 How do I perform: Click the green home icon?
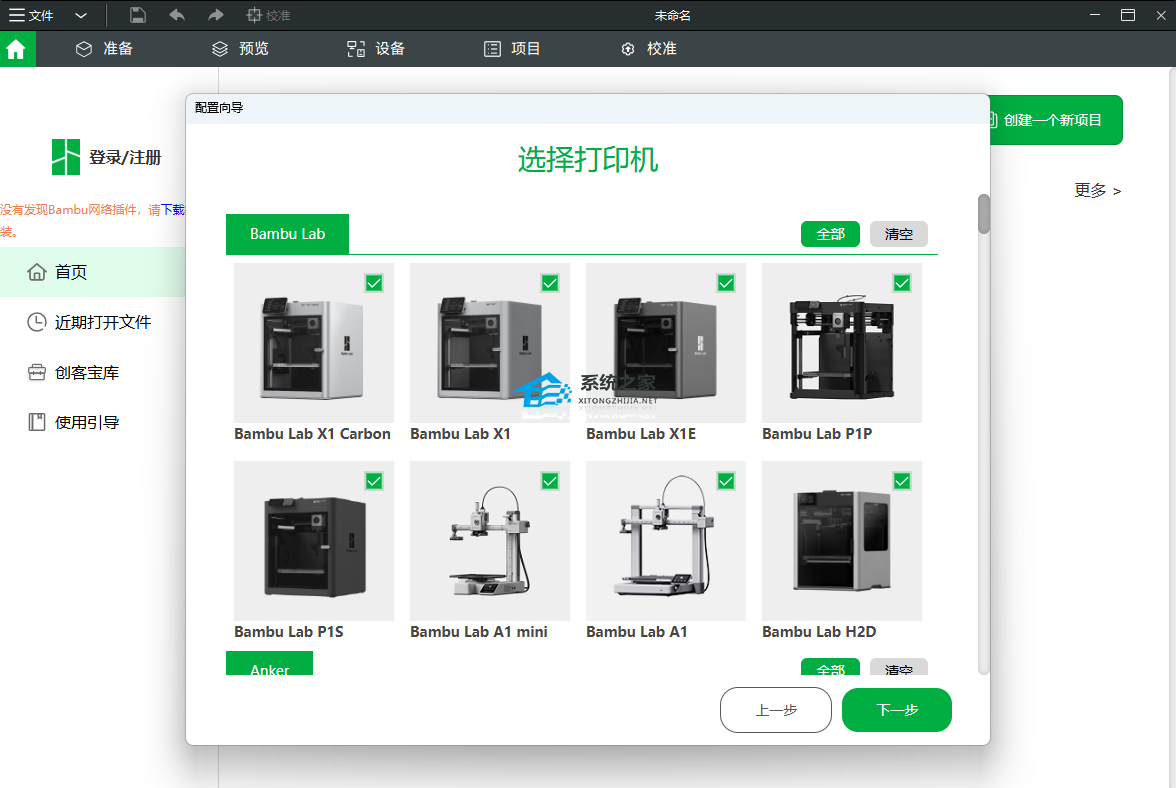pyautogui.click(x=16, y=49)
